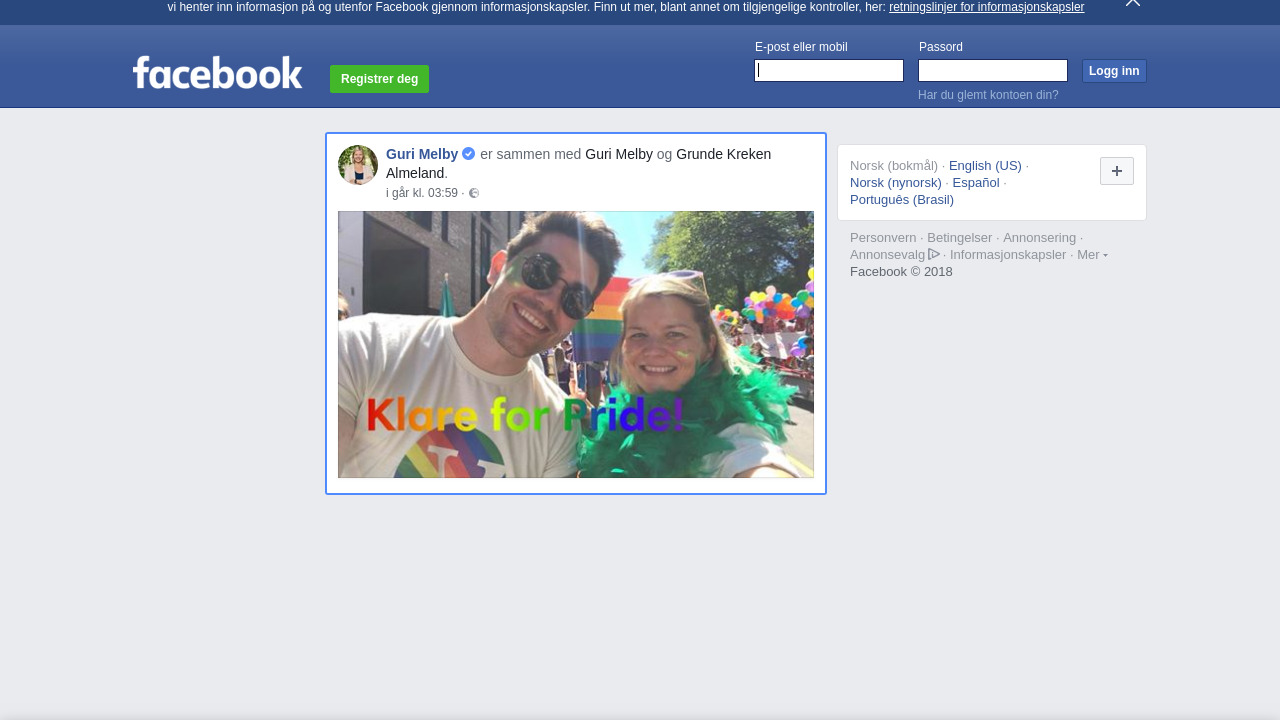1280x720 pixels.
Task: Focus the Passord input field
Action: pos(993,70)
